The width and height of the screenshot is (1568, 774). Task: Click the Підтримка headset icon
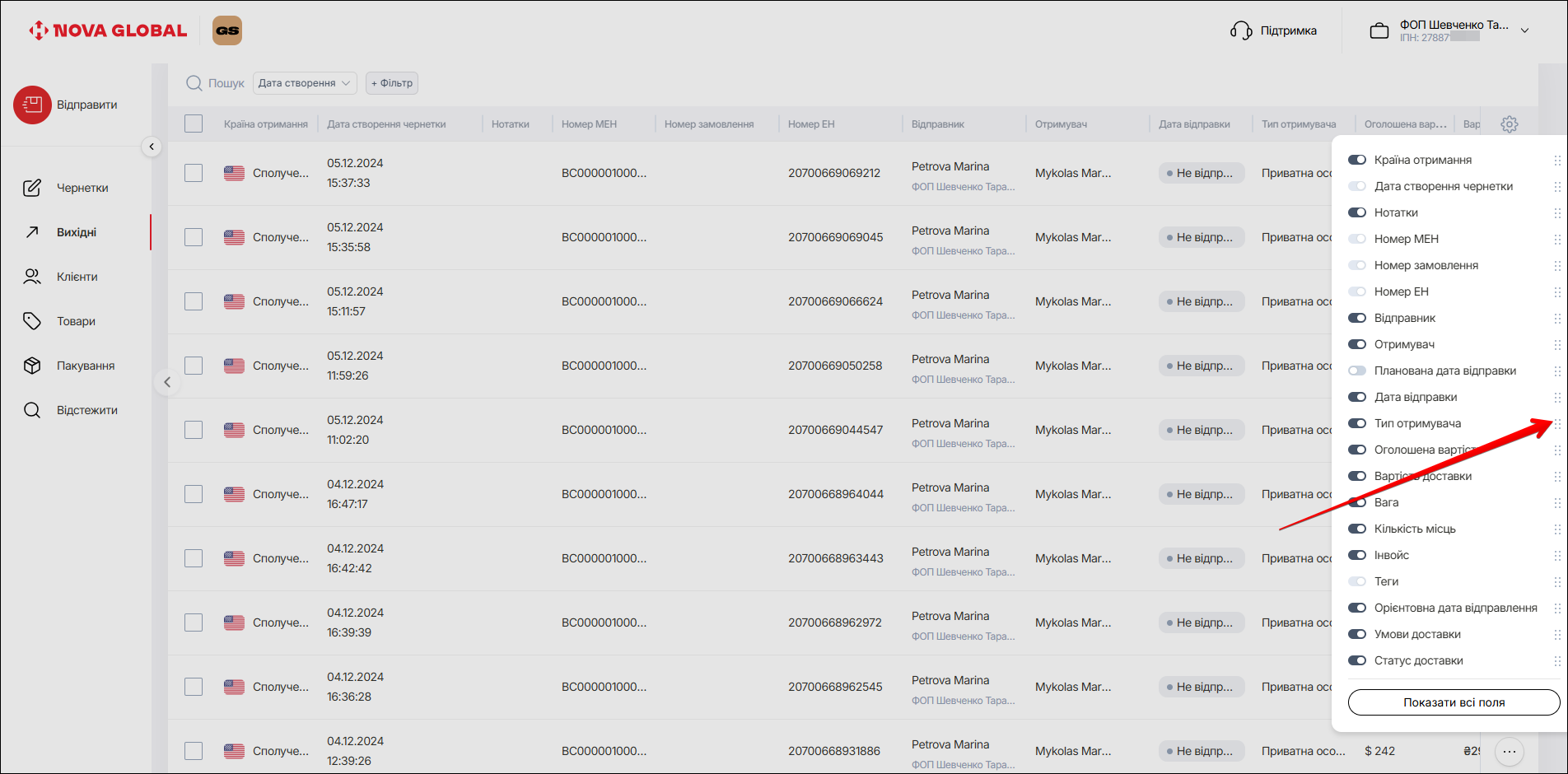(x=1240, y=31)
